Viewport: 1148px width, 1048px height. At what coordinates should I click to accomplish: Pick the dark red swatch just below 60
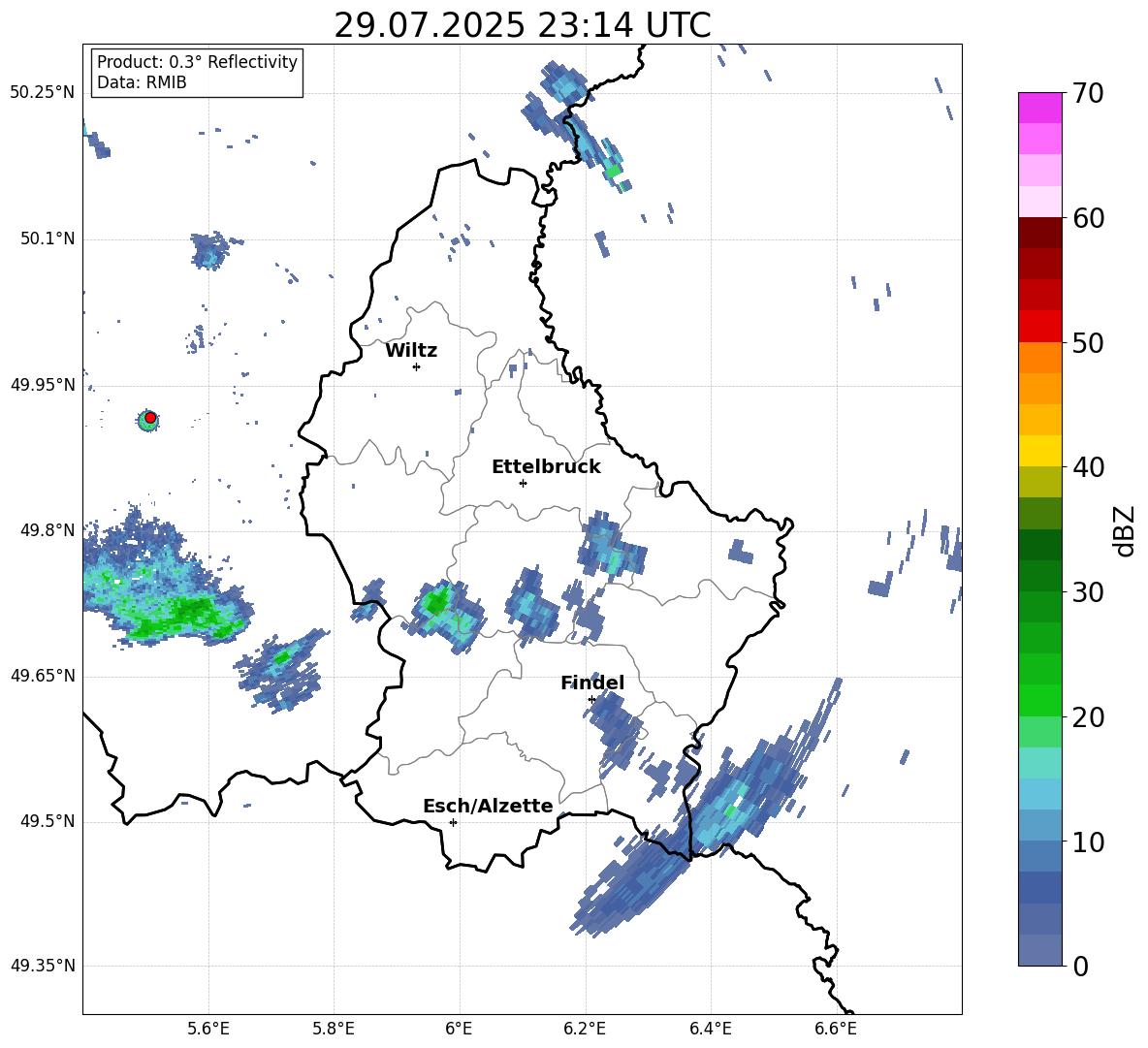(x=1039, y=233)
